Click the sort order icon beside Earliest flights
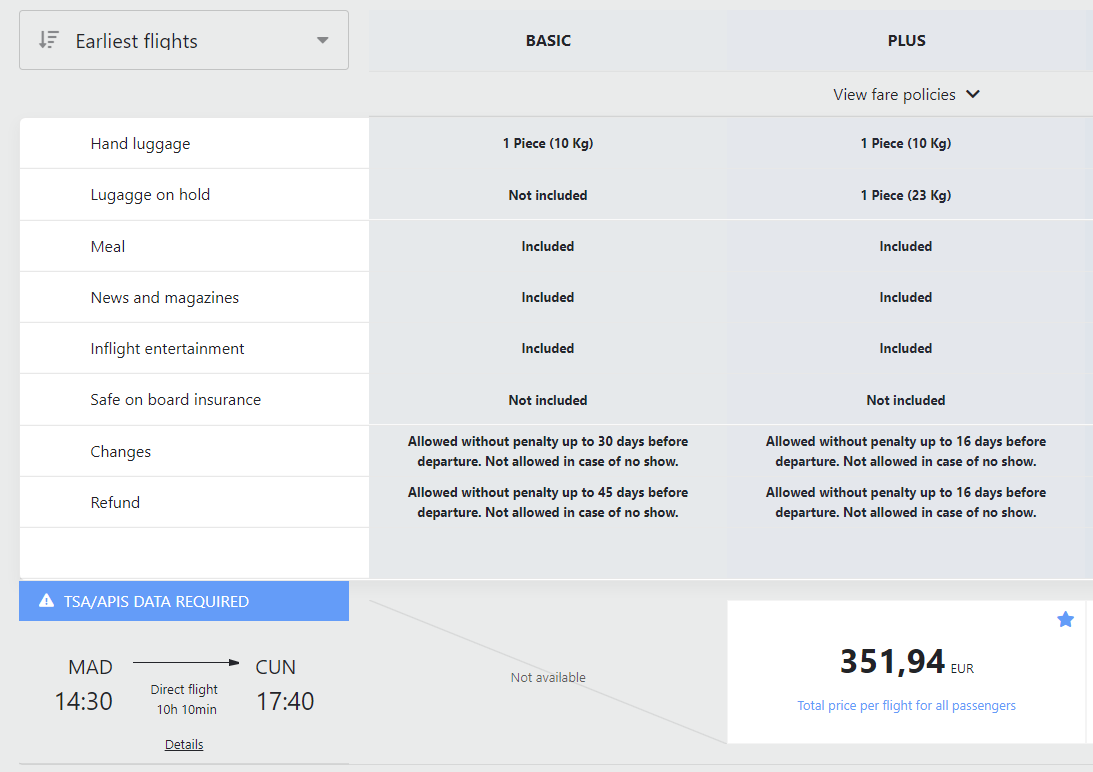 tap(49, 40)
